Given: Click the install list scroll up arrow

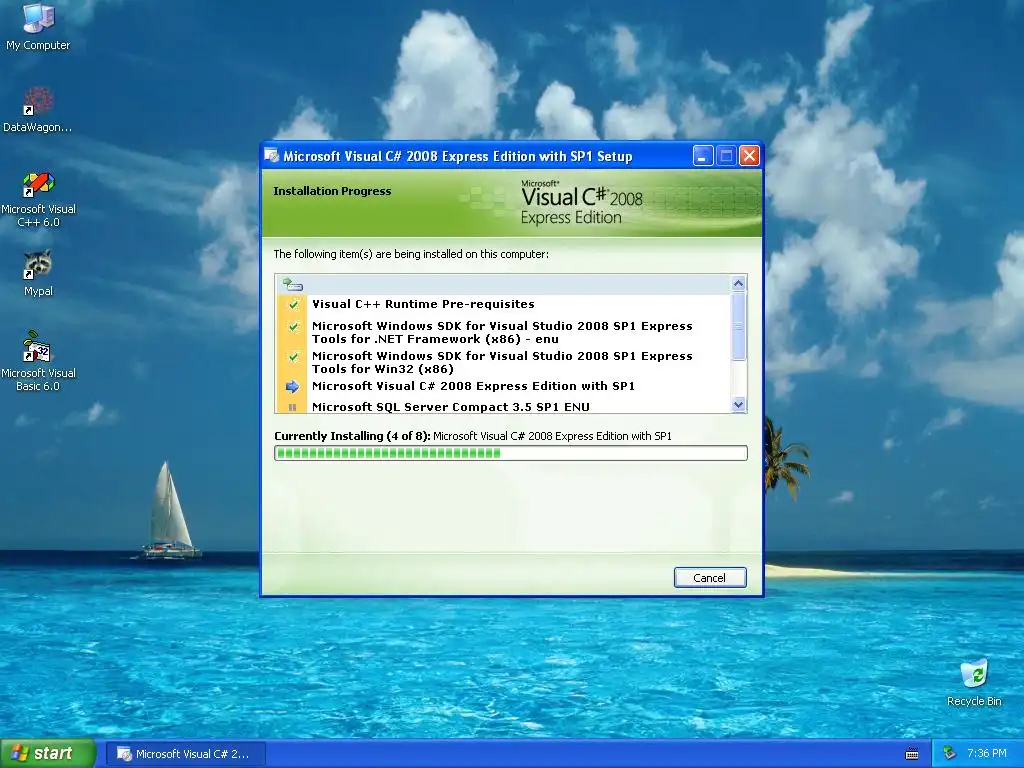Looking at the screenshot, I should [738, 283].
